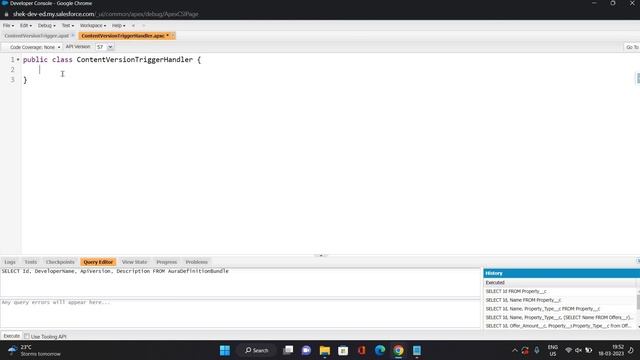Screen dimensions: 640x360
Task: Switch to the Logs tab
Action: coord(10,262)
